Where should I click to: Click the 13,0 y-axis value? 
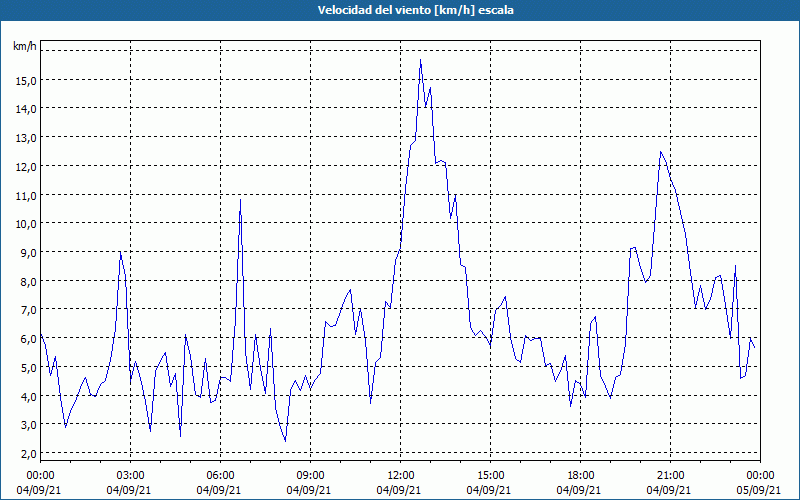[x=26, y=138]
